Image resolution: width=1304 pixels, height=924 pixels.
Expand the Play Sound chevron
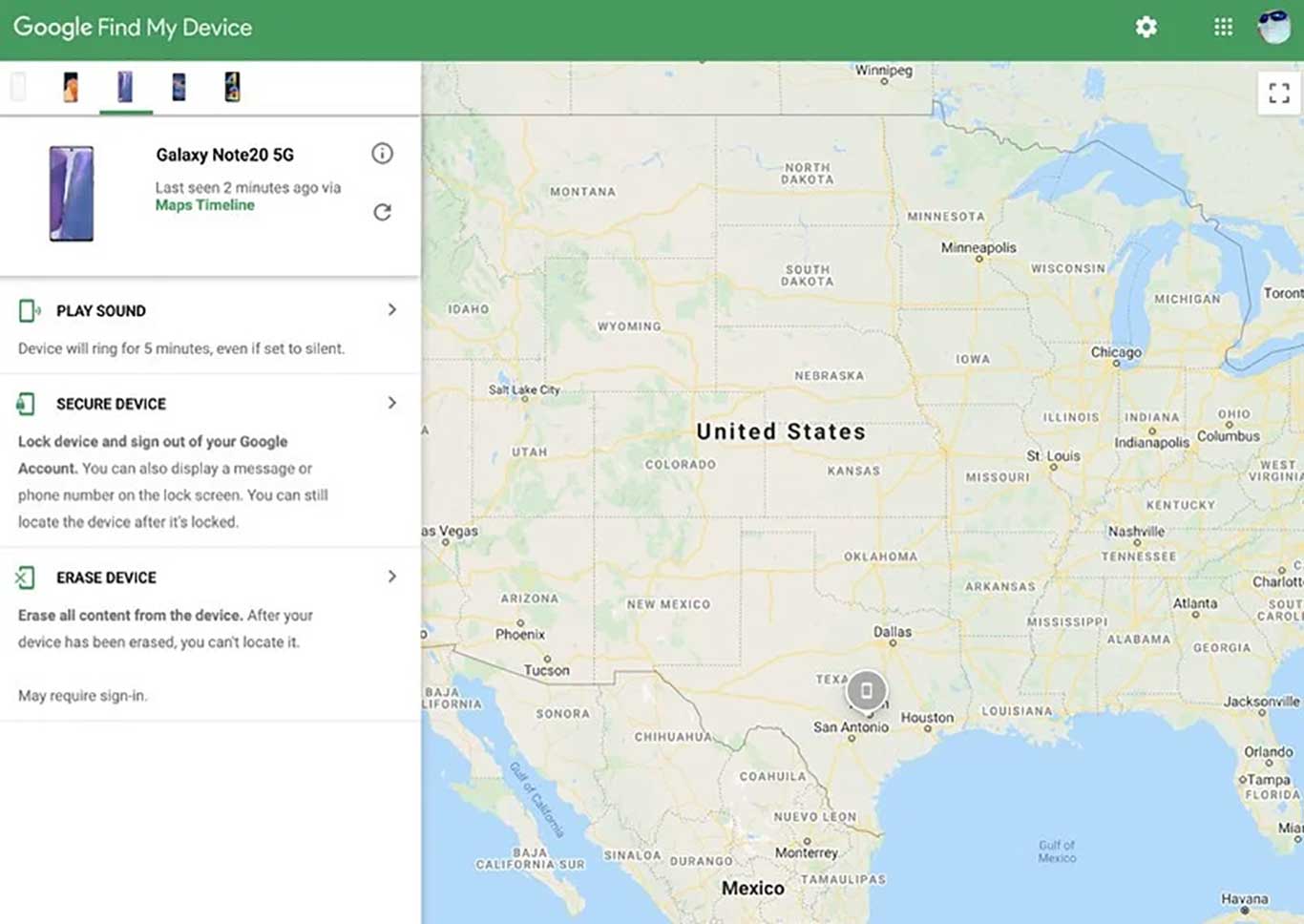click(x=391, y=309)
